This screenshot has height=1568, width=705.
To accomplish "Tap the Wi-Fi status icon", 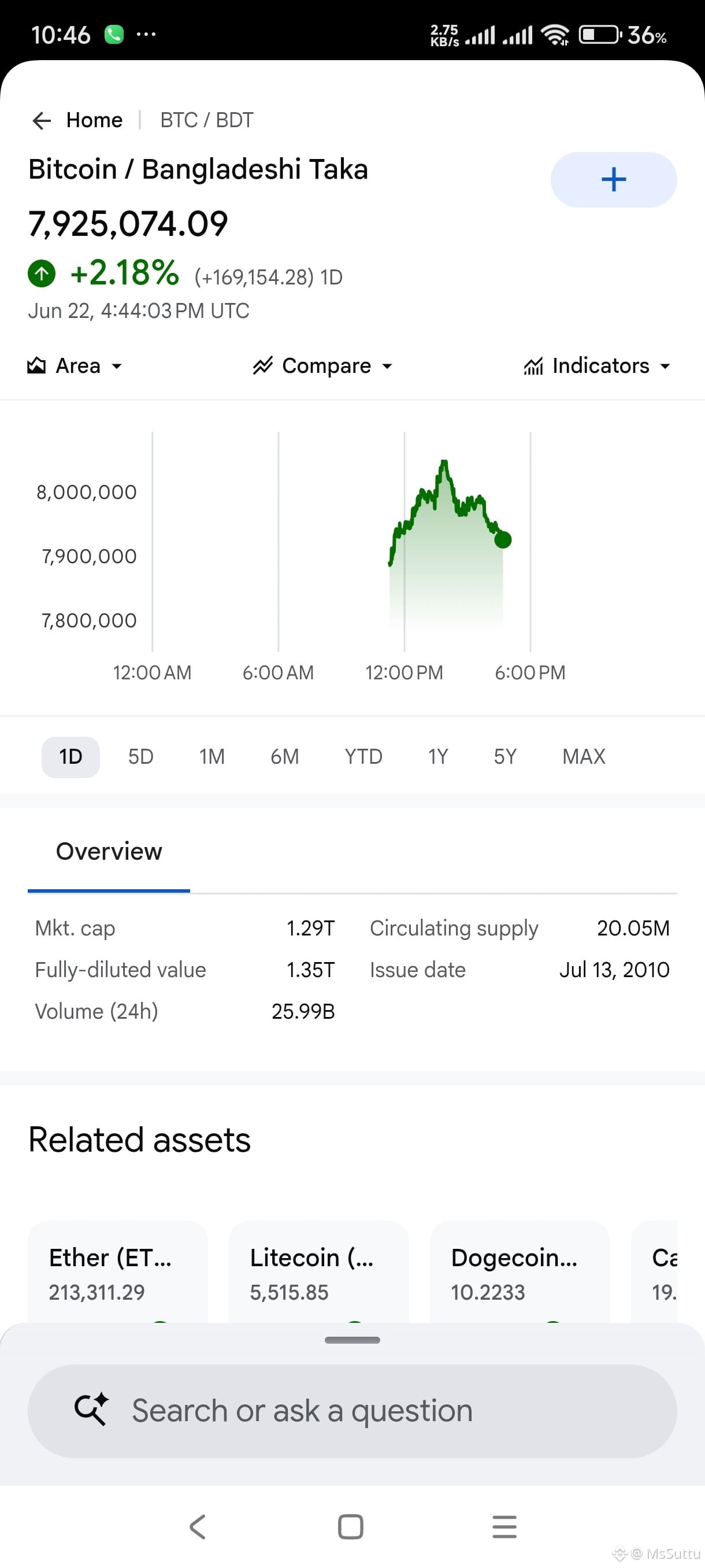I will click(555, 35).
